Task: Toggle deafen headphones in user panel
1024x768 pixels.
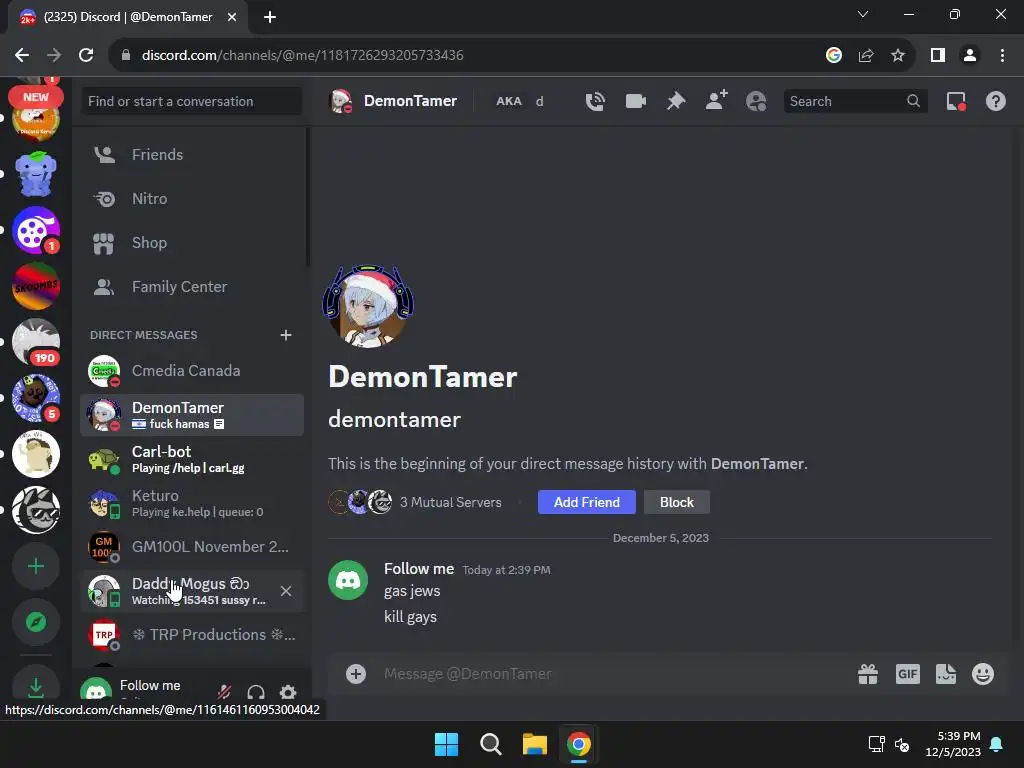Action: click(x=256, y=692)
